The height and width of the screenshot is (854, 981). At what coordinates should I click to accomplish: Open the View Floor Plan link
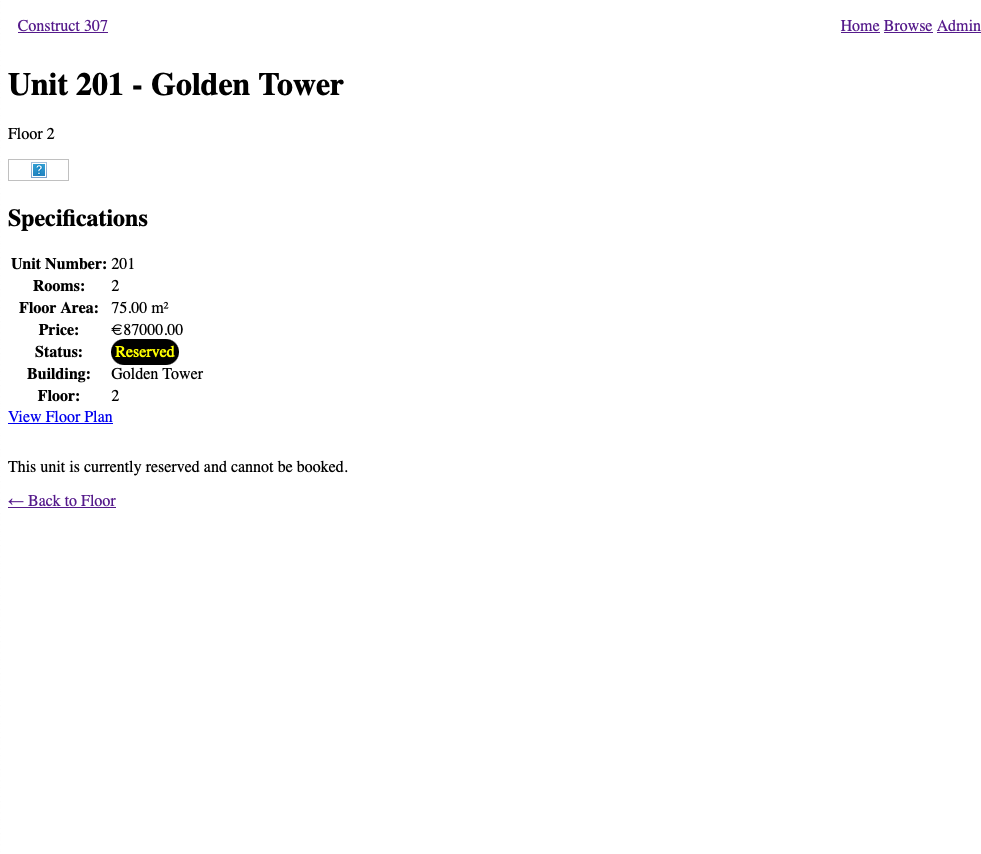pos(60,417)
